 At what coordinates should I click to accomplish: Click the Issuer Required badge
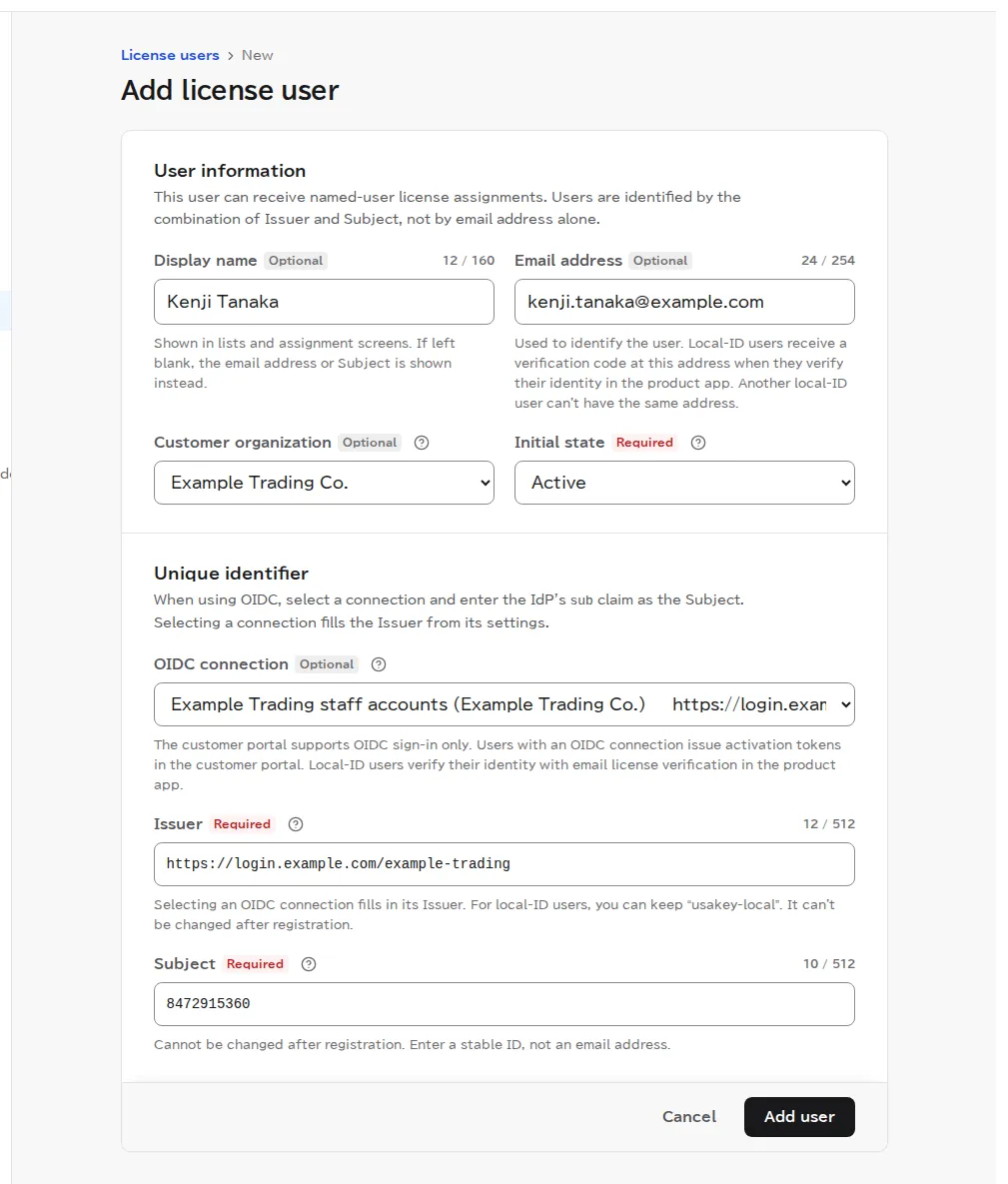click(242, 824)
